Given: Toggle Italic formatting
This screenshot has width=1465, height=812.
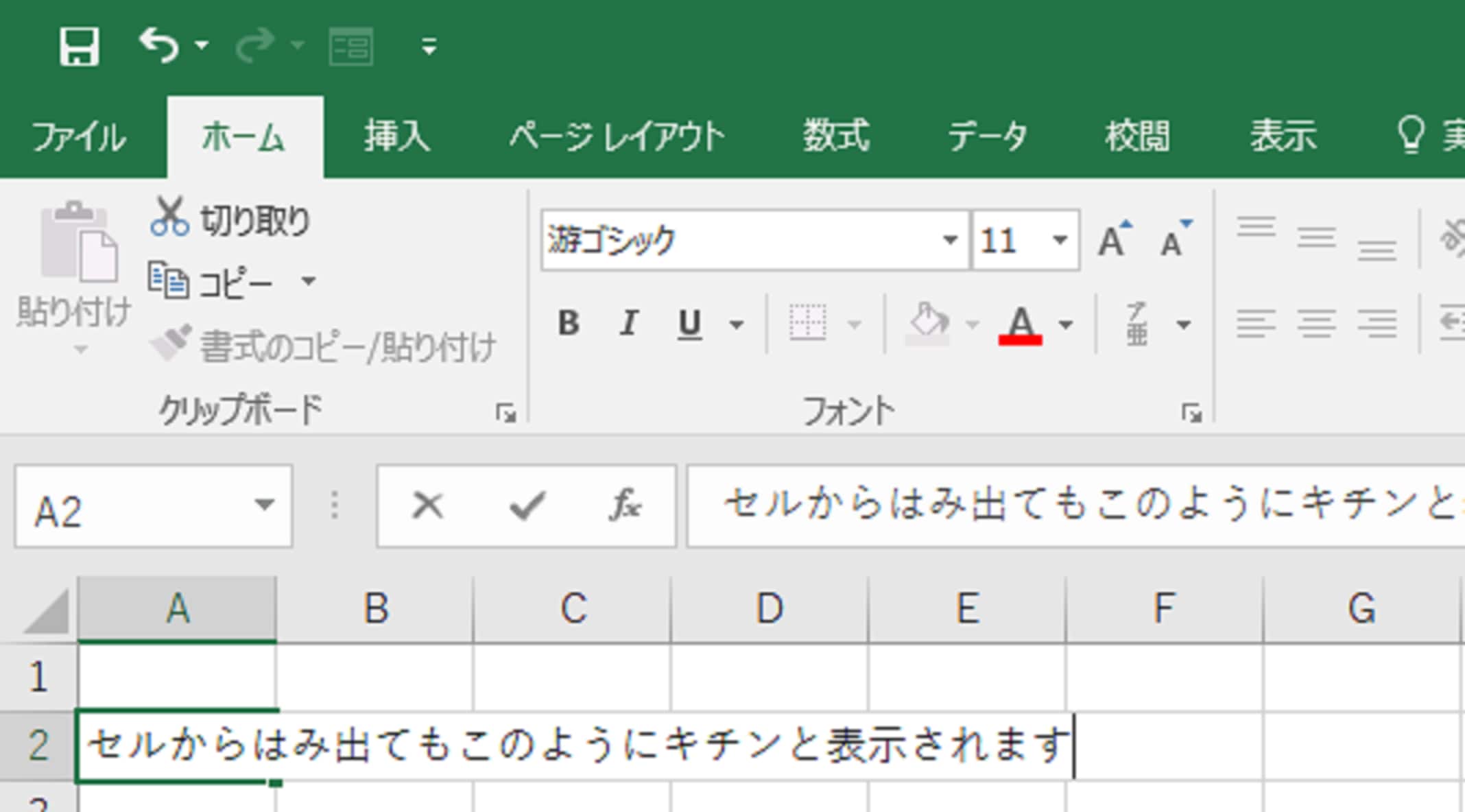Looking at the screenshot, I should click(628, 323).
